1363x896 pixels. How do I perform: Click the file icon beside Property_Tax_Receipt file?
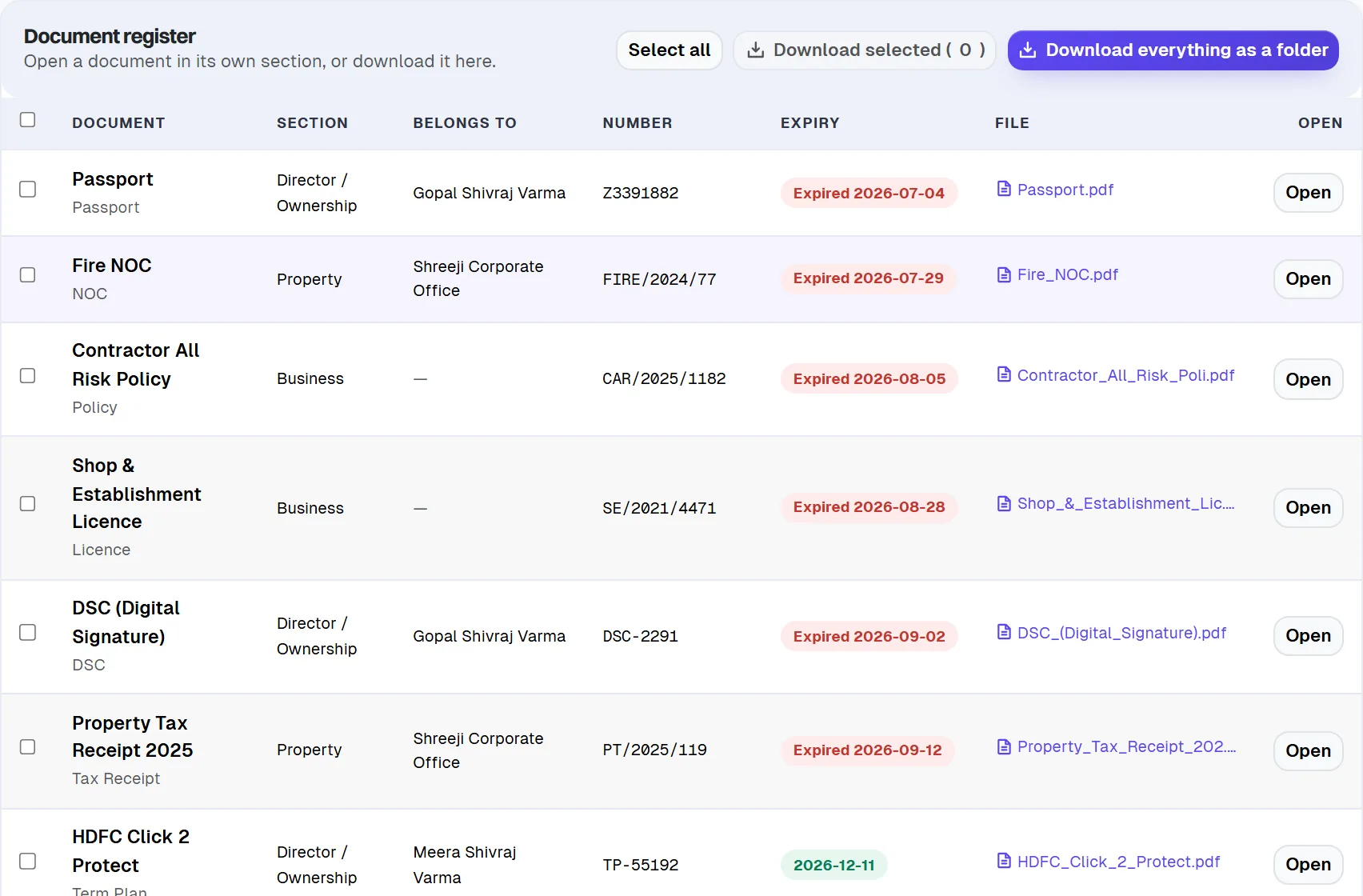tap(1004, 746)
